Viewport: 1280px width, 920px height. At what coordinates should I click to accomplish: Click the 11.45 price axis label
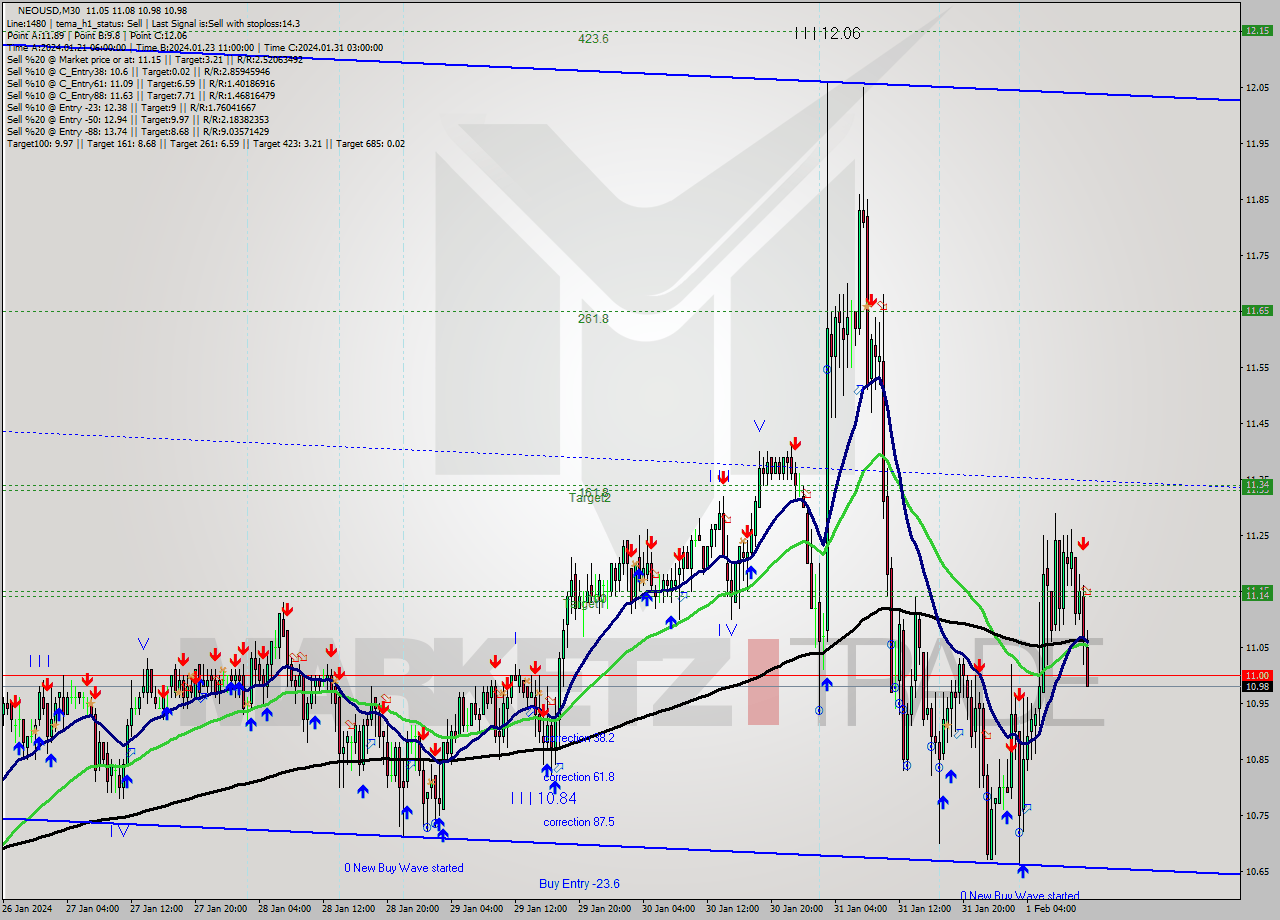click(x=1257, y=424)
